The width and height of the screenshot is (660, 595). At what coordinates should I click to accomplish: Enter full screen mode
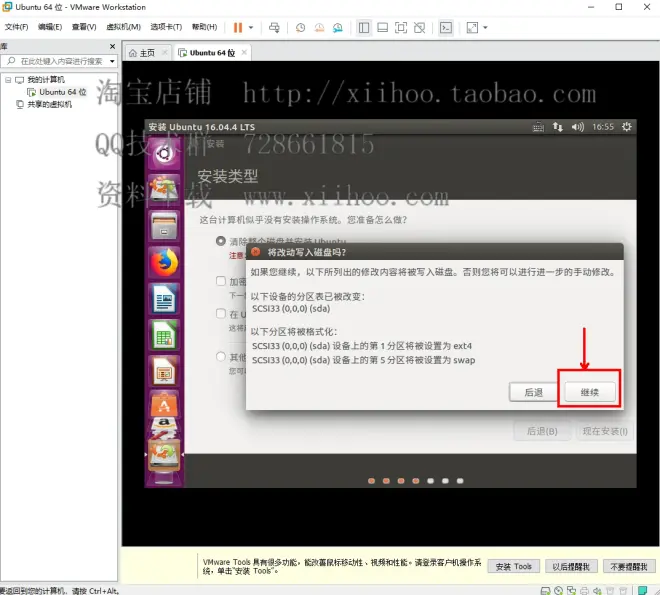(401, 28)
